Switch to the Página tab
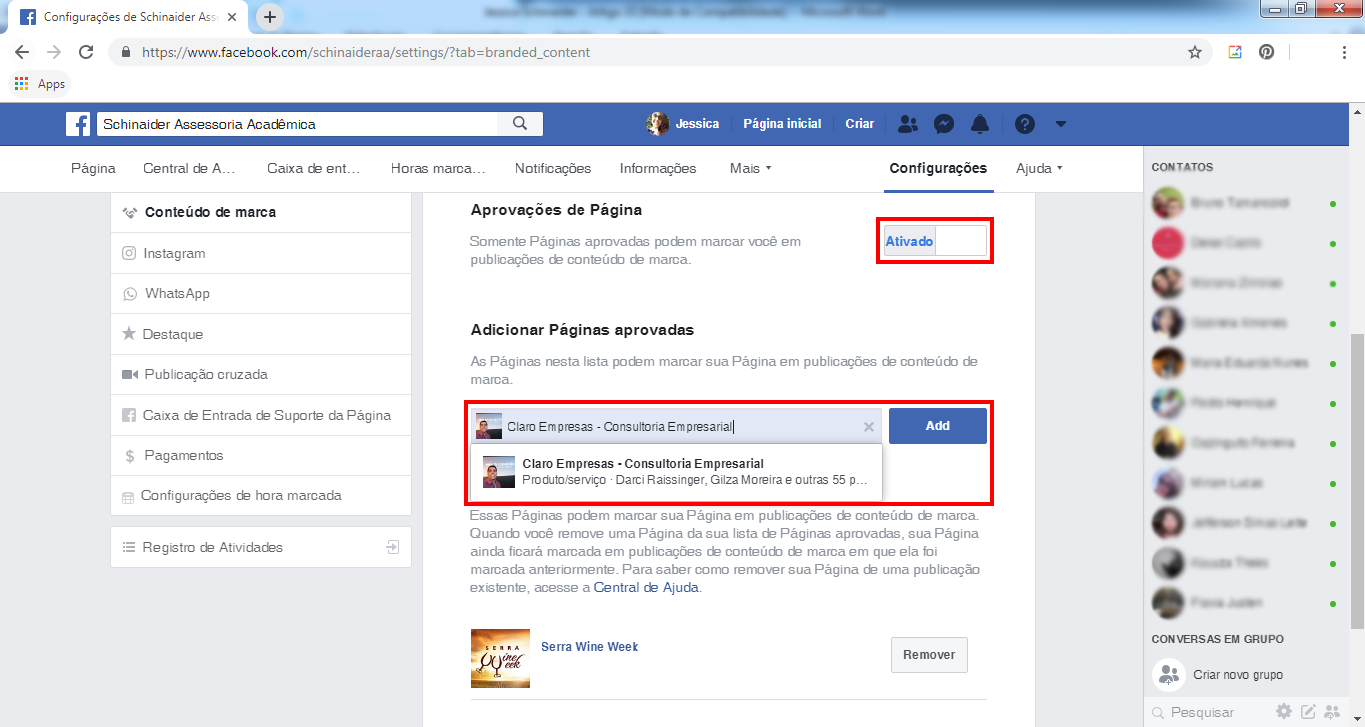 [x=93, y=168]
